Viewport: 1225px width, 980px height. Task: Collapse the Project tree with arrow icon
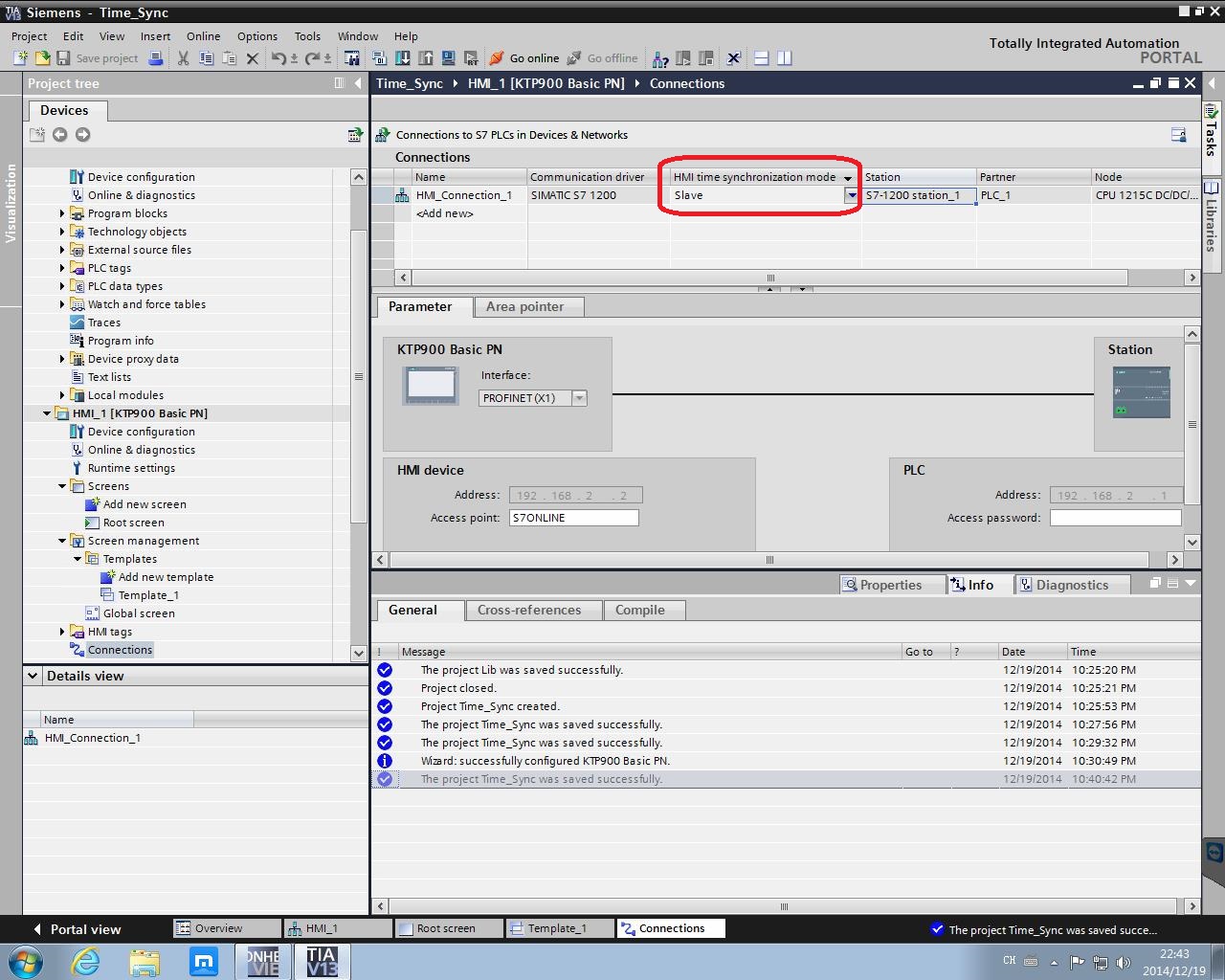(358, 83)
